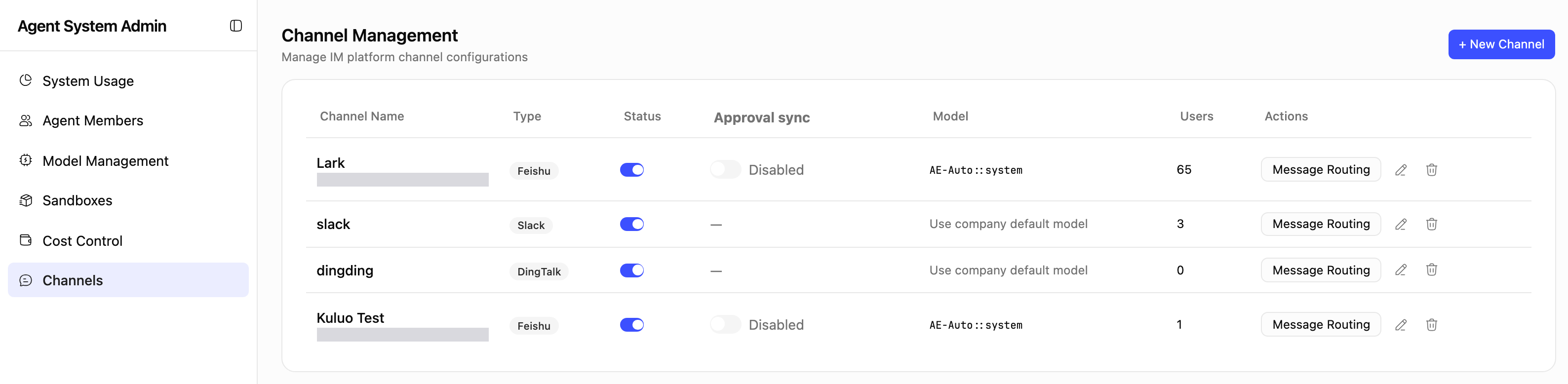Click the Channels chat bubble icon
The image size is (1568, 384).
[x=26, y=280]
